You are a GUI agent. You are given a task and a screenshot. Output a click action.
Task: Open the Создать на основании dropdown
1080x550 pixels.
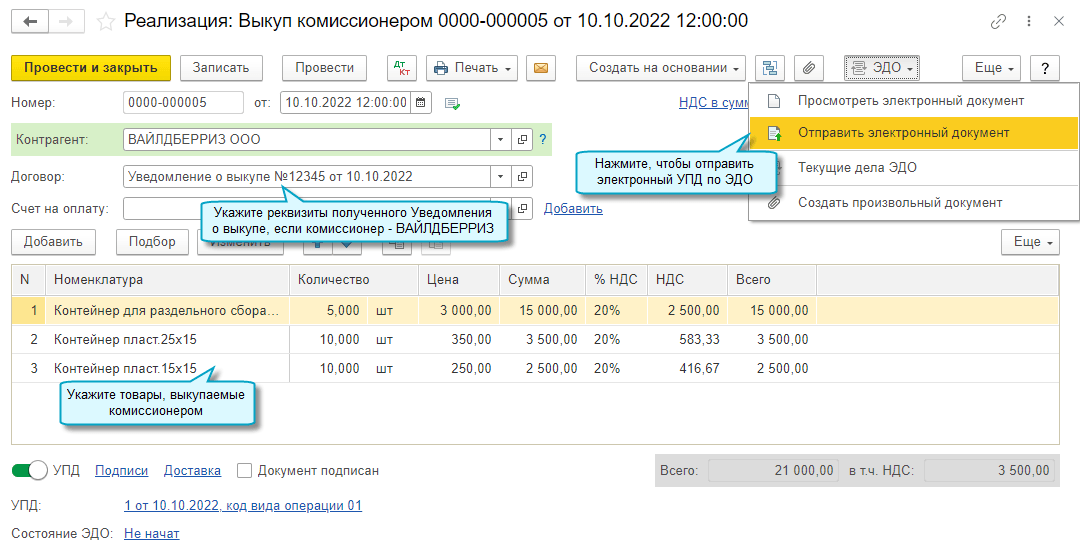(x=661, y=68)
